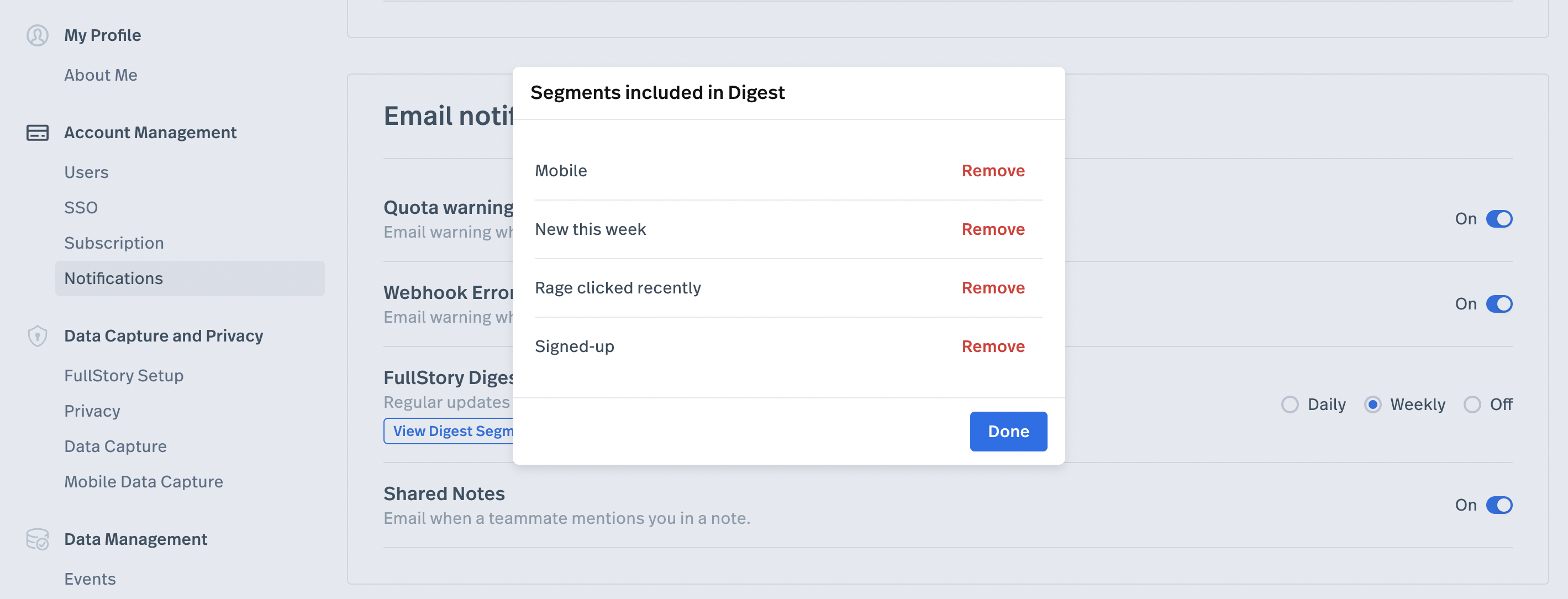Open the Subscription menu item
The width and height of the screenshot is (1568, 599).
[114, 244]
